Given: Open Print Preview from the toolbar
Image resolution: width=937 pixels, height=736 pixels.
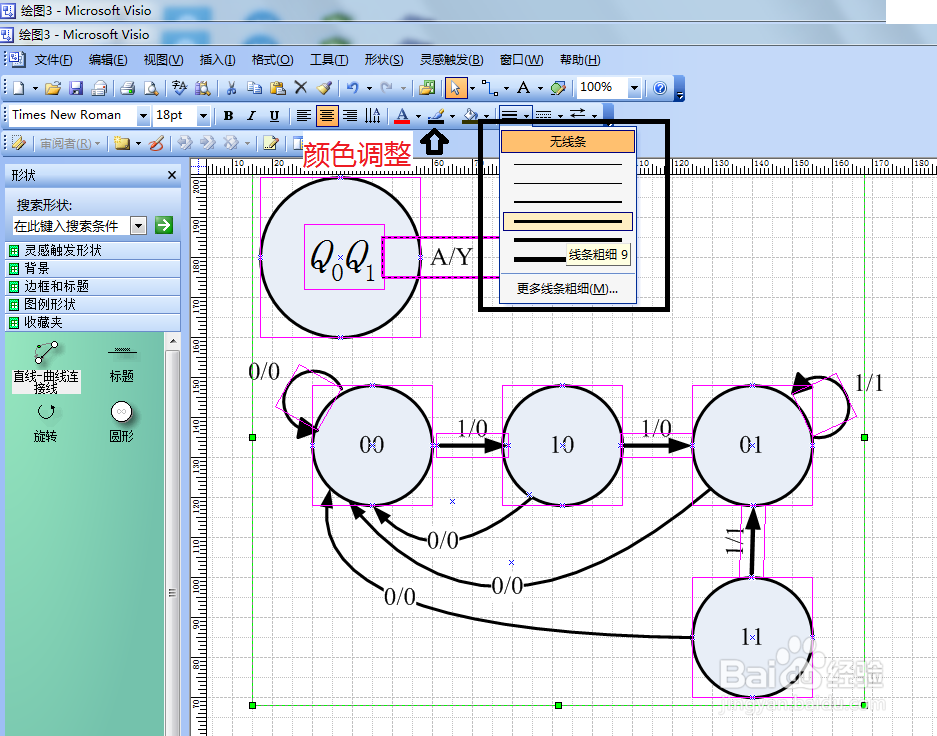Looking at the screenshot, I should coord(151,88).
